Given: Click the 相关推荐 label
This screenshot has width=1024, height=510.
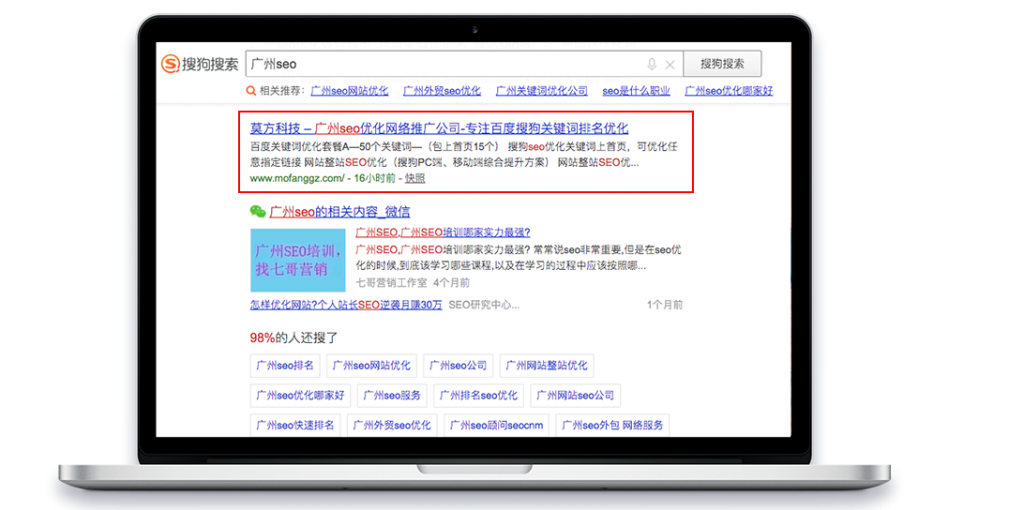Looking at the screenshot, I should point(283,91).
